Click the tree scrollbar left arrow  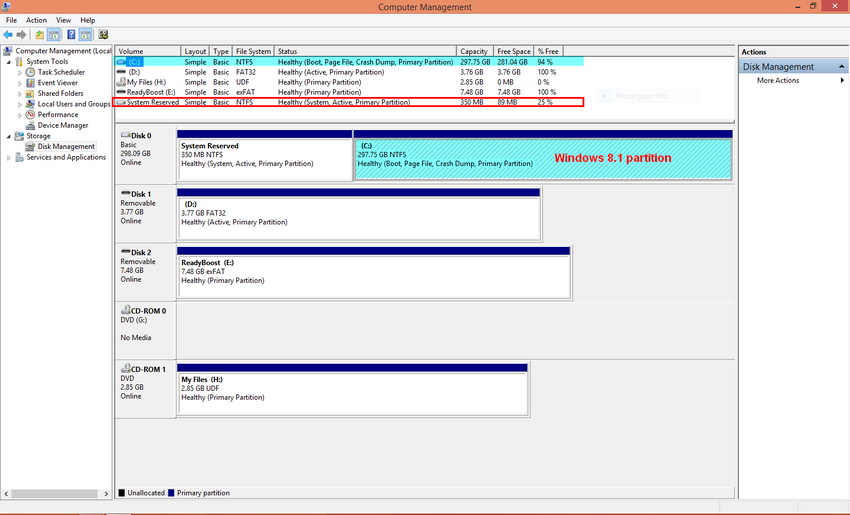pyautogui.click(x=7, y=494)
